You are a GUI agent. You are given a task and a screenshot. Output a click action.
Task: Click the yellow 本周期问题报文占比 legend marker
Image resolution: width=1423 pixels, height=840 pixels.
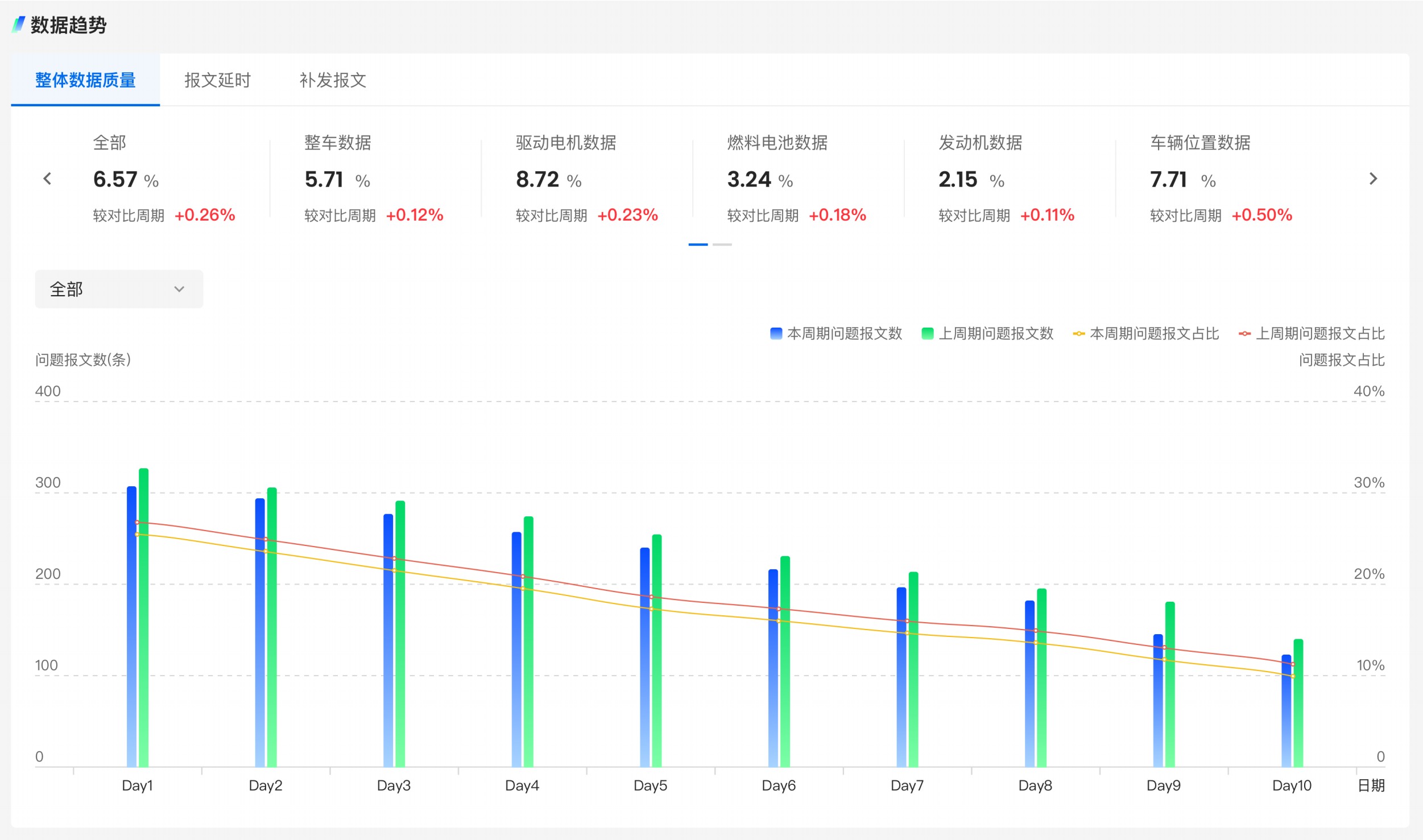(x=1078, y=334)
